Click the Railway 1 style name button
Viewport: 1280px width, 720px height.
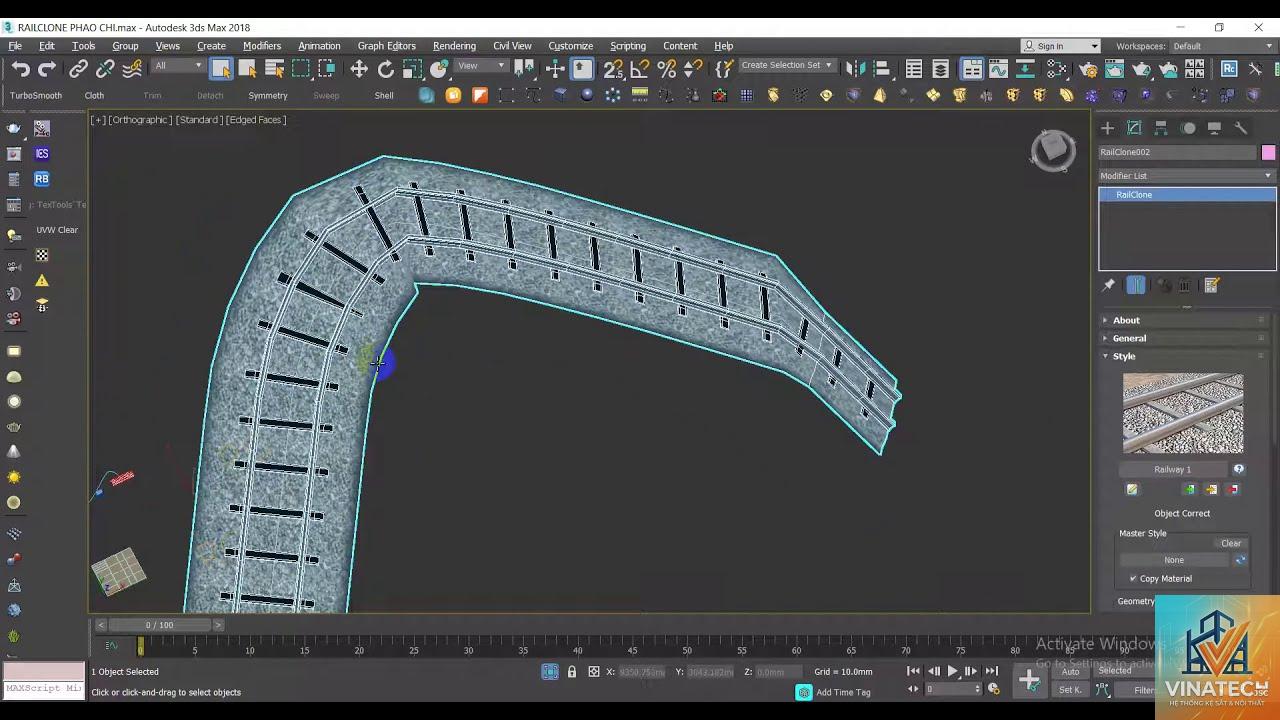pos(1173,469)
